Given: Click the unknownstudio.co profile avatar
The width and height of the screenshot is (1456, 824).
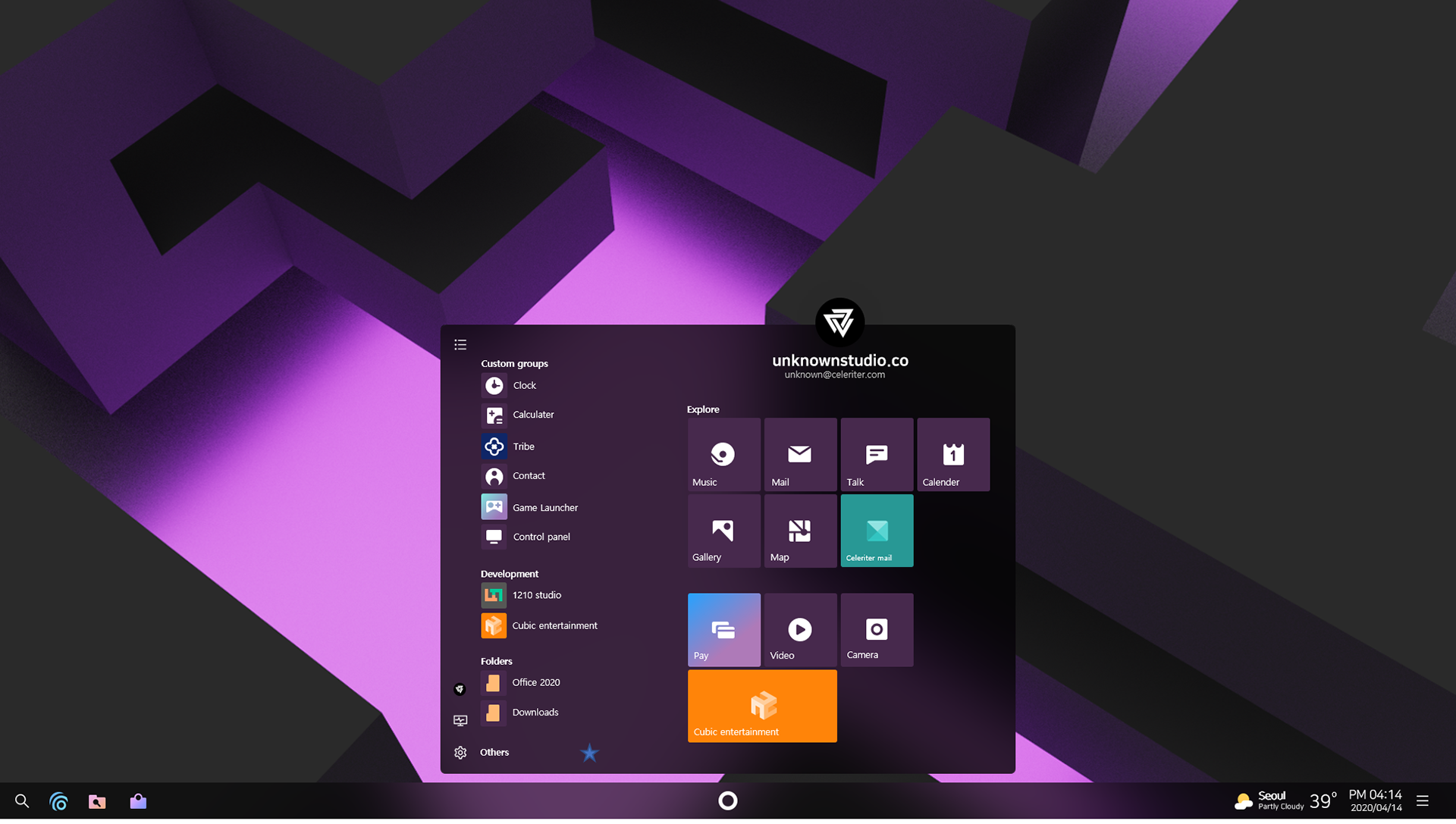Looking at the screenshot, I should tap(839, 323).
